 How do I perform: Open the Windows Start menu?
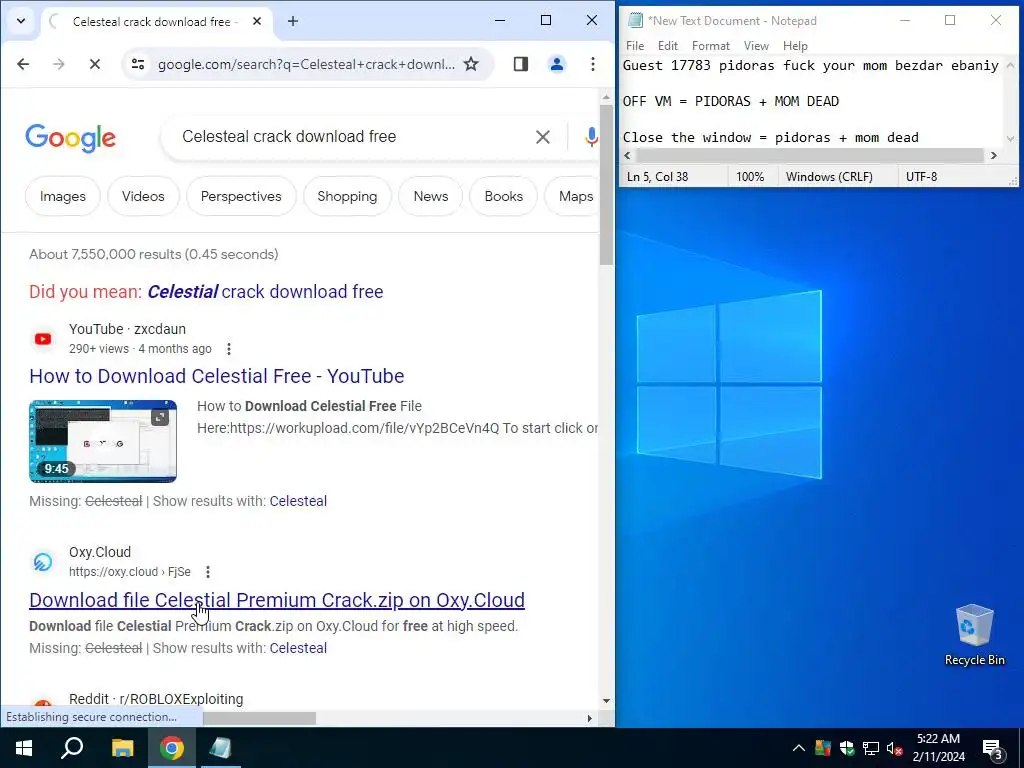coord(24,748)
